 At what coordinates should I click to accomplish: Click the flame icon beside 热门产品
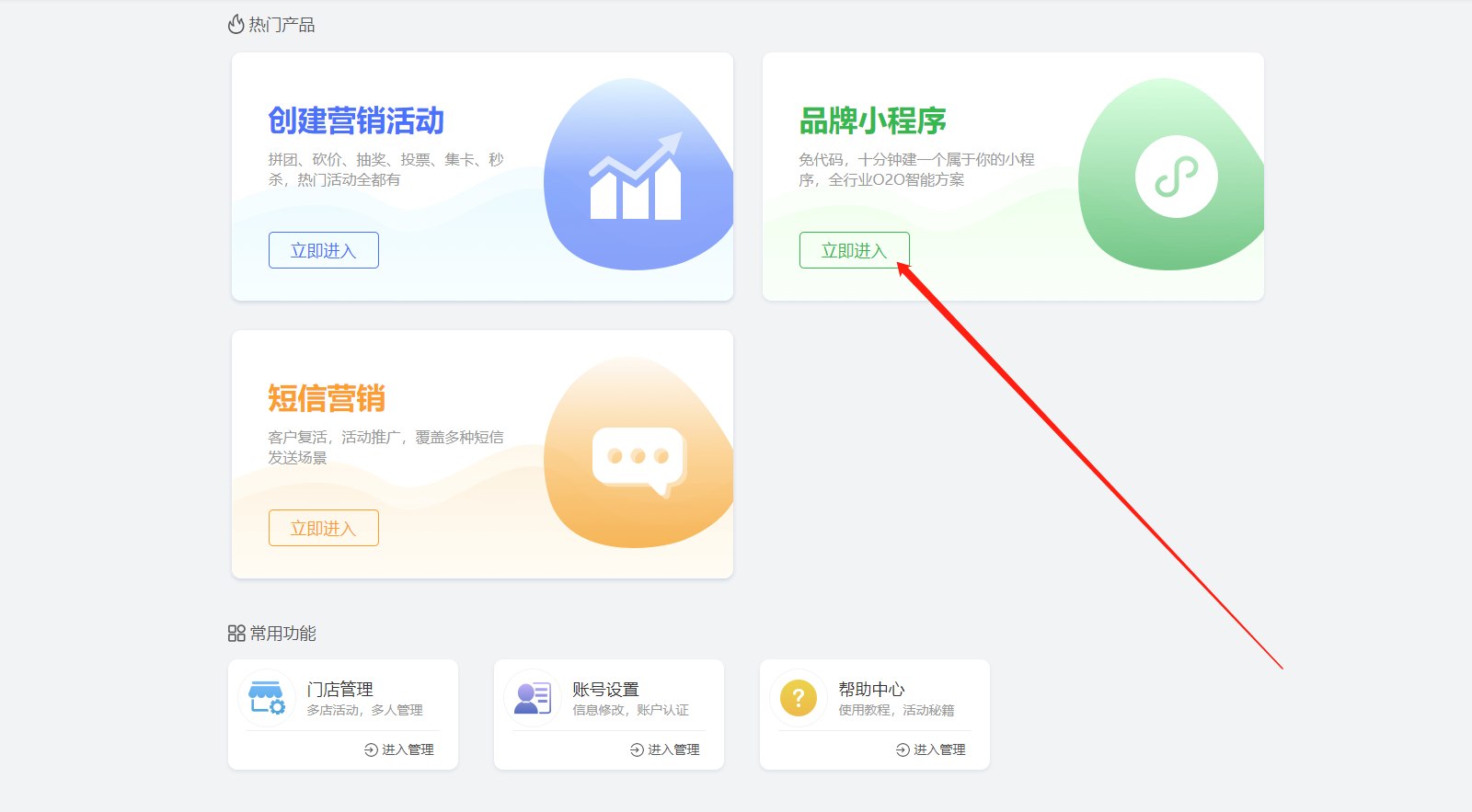point(236,25)
